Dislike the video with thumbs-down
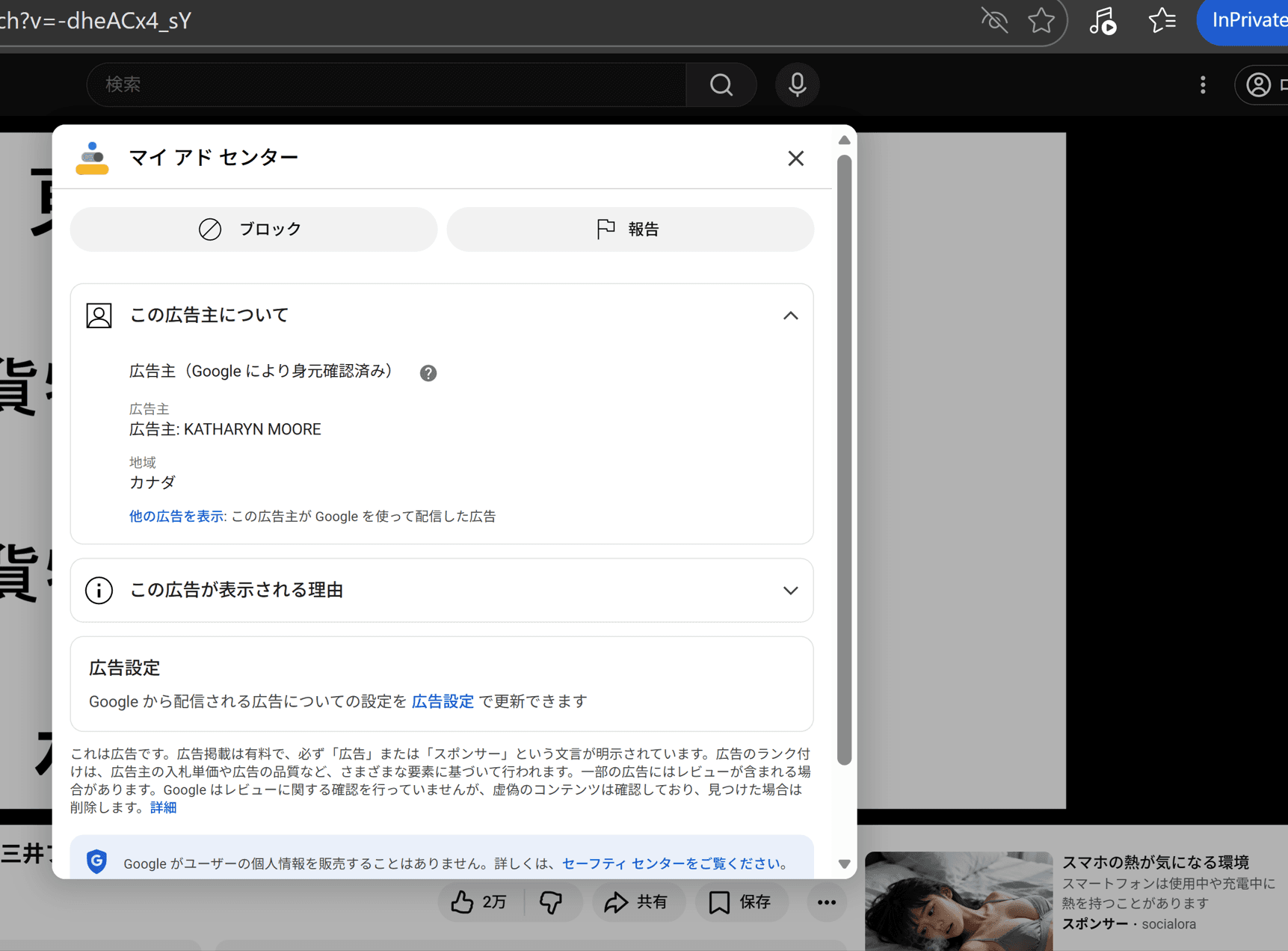Screen dimensions: 1288x951 [552, 902]
